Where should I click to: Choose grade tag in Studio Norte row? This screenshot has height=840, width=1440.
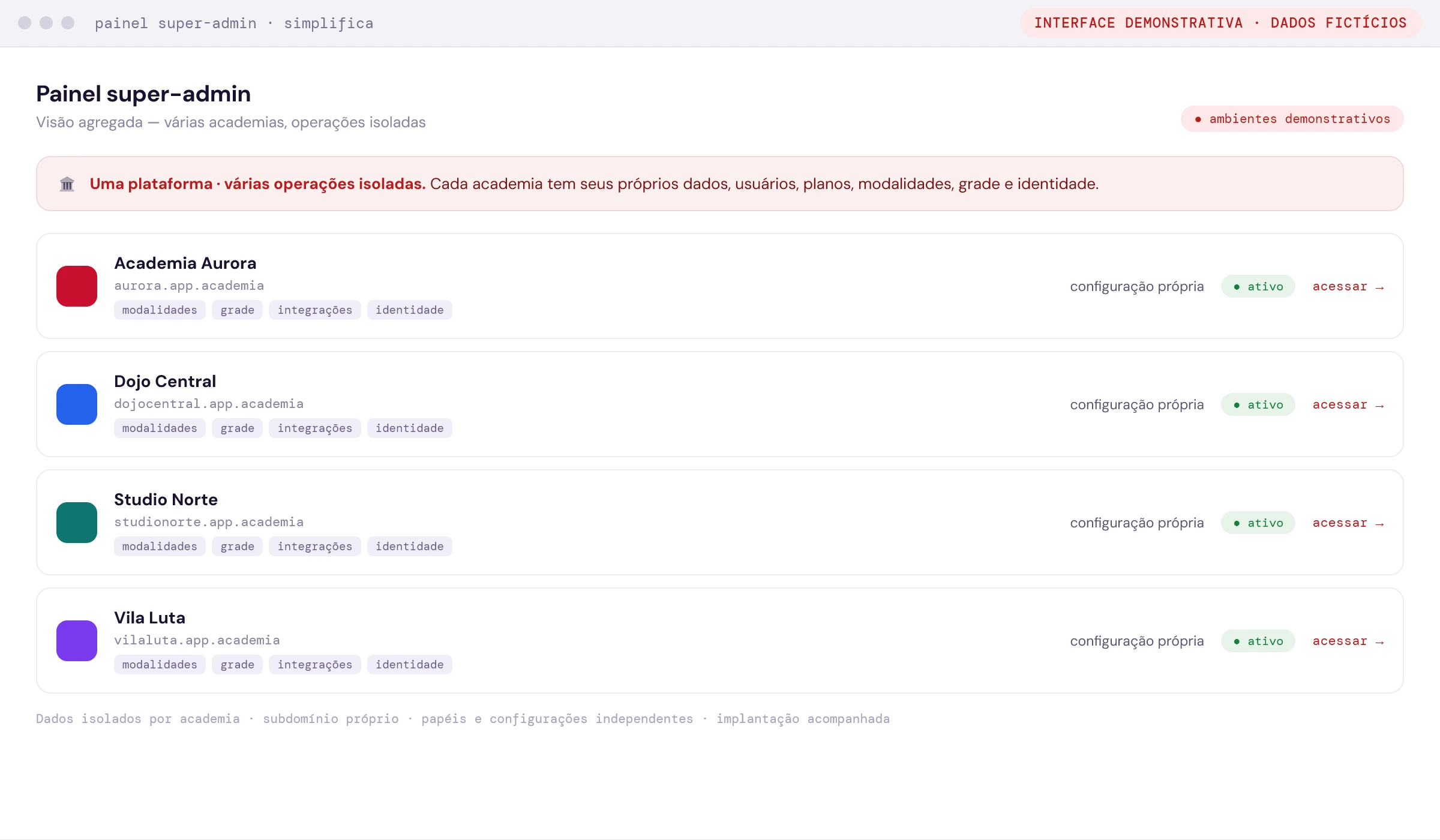point(238,547)
